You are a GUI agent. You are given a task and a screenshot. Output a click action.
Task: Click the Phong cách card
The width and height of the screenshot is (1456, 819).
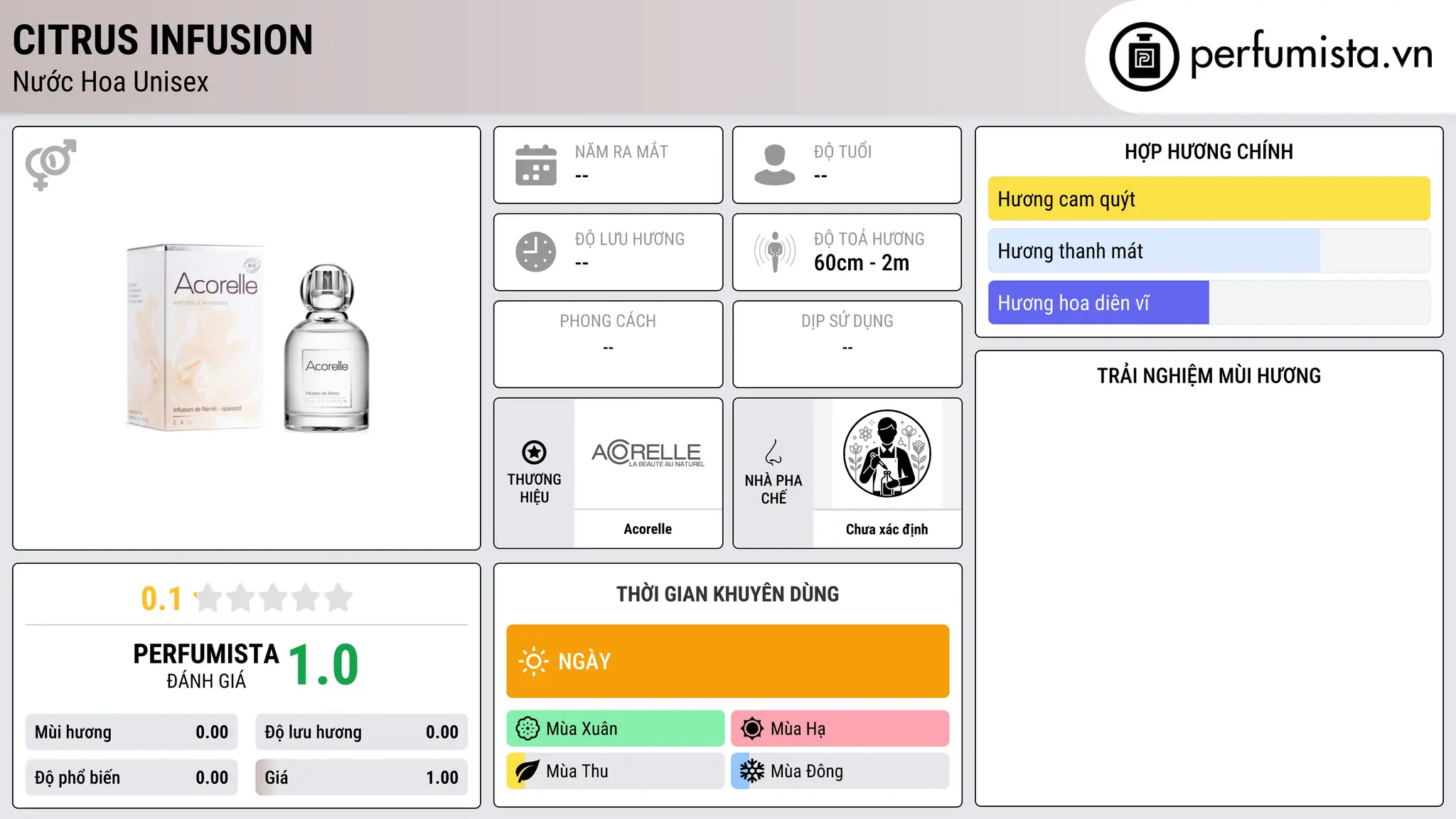(x=609, y=344)
